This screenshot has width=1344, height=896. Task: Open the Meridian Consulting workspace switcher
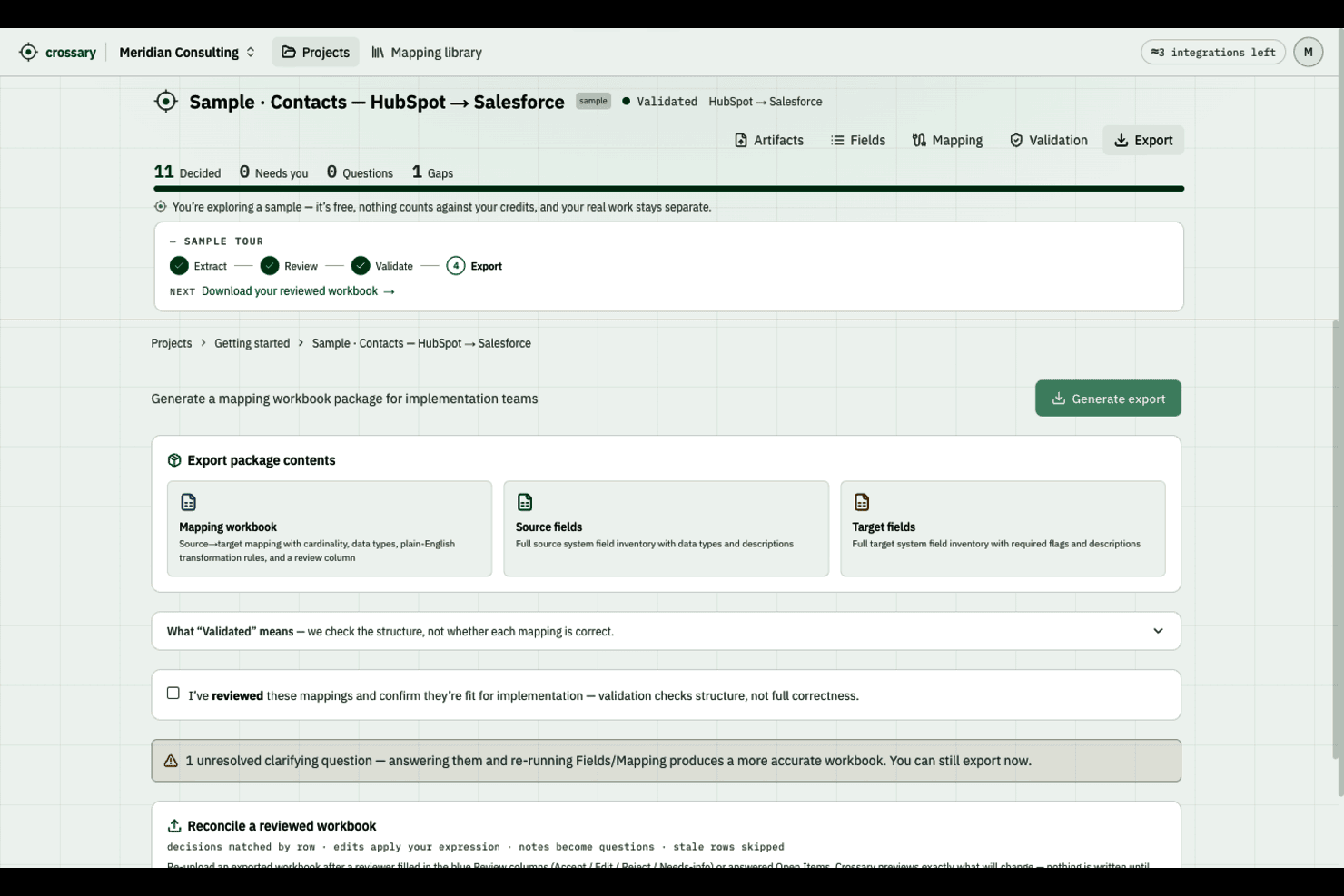pyautogui.click(x=188, y=52)
